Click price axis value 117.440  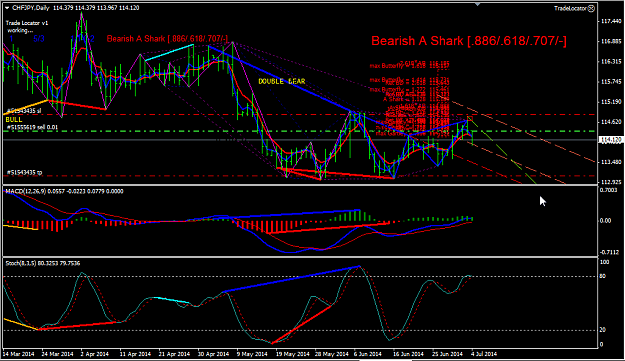610,21
